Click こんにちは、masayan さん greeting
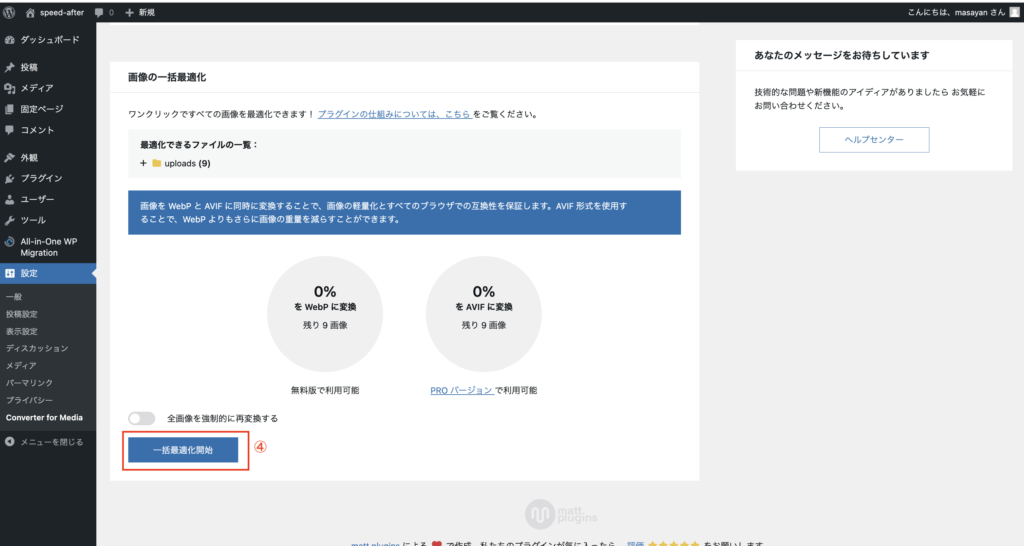This screenshot has width=1024, height=546. click(x=956, y=12)
